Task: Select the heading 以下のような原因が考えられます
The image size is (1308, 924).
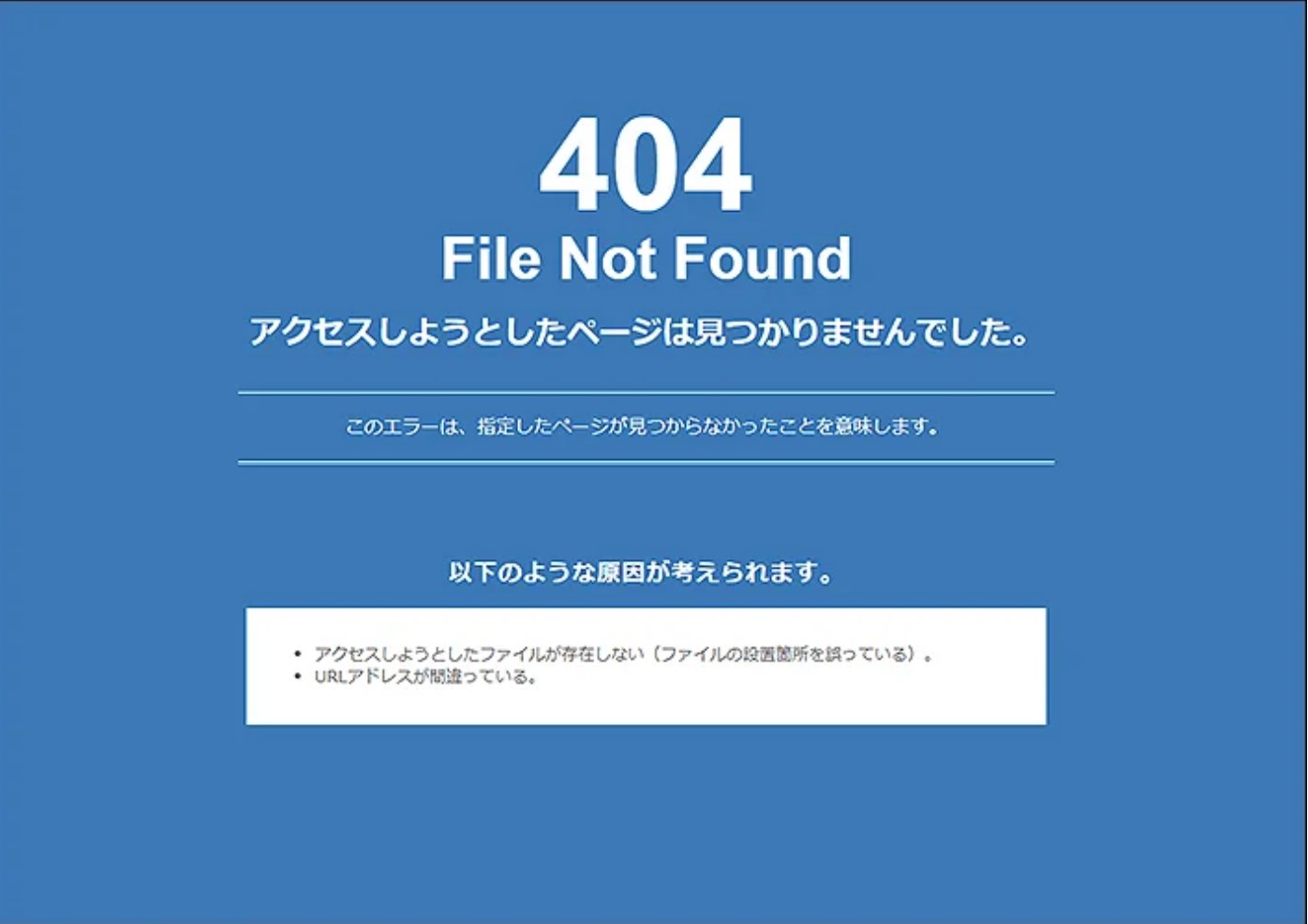Action: click(x=641, y=572)
